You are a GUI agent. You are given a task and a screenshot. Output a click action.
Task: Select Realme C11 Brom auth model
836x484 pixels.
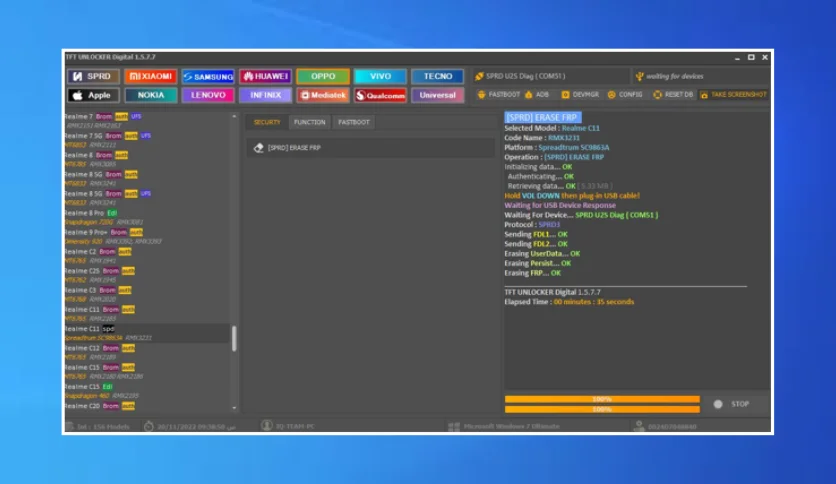click(147, 313)
